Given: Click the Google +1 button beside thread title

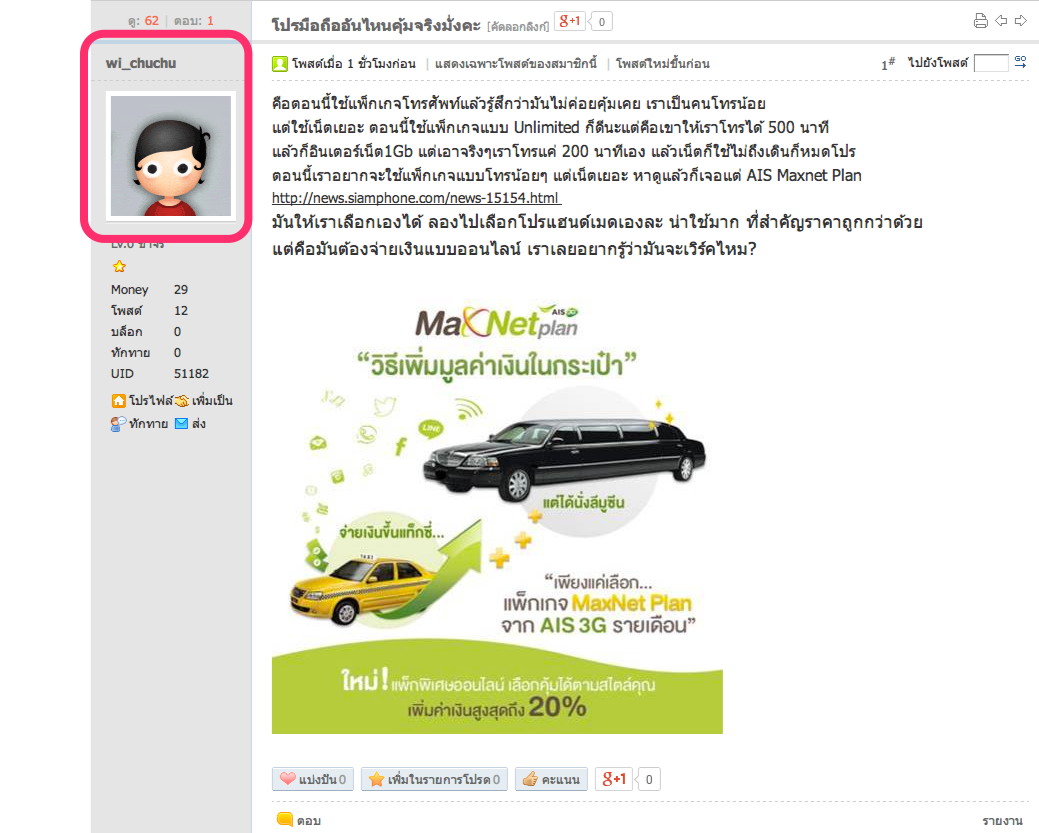Looking at the screenshot, I should 570,21.
